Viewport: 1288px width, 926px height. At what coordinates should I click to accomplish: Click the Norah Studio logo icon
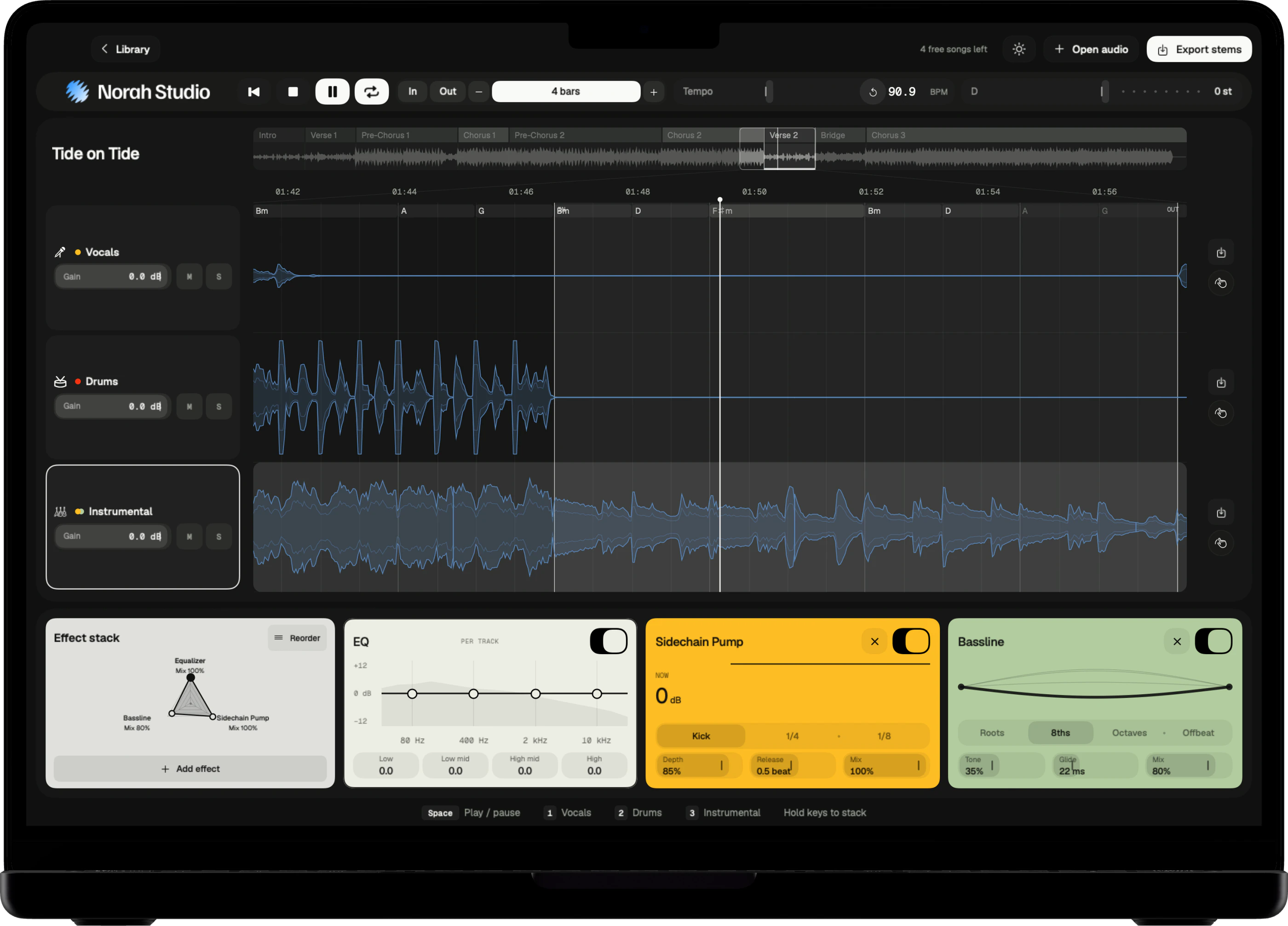[77, 92]
